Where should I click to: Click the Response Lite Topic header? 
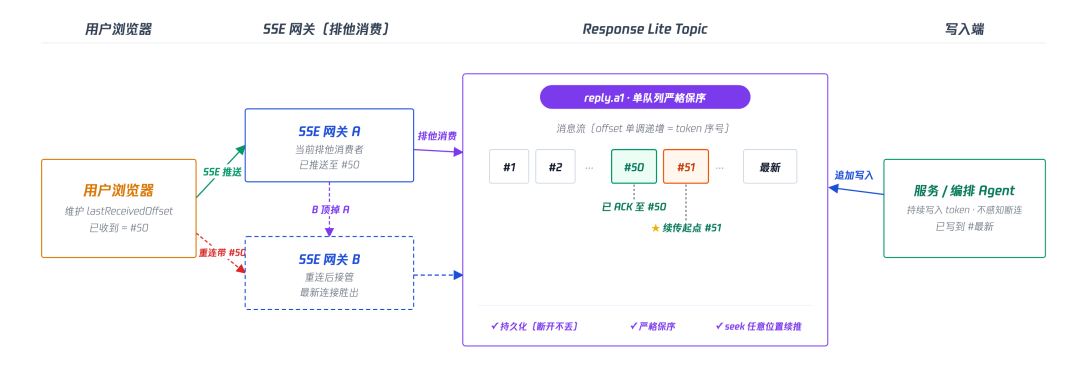(645, 29)
